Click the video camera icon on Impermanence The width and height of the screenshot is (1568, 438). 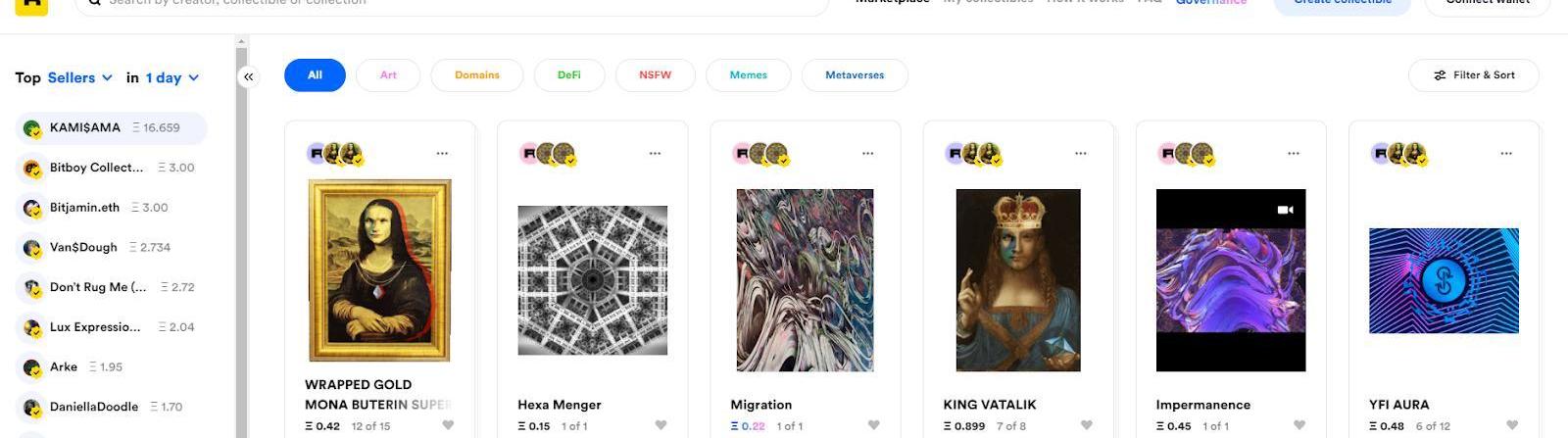point(1286,210)
